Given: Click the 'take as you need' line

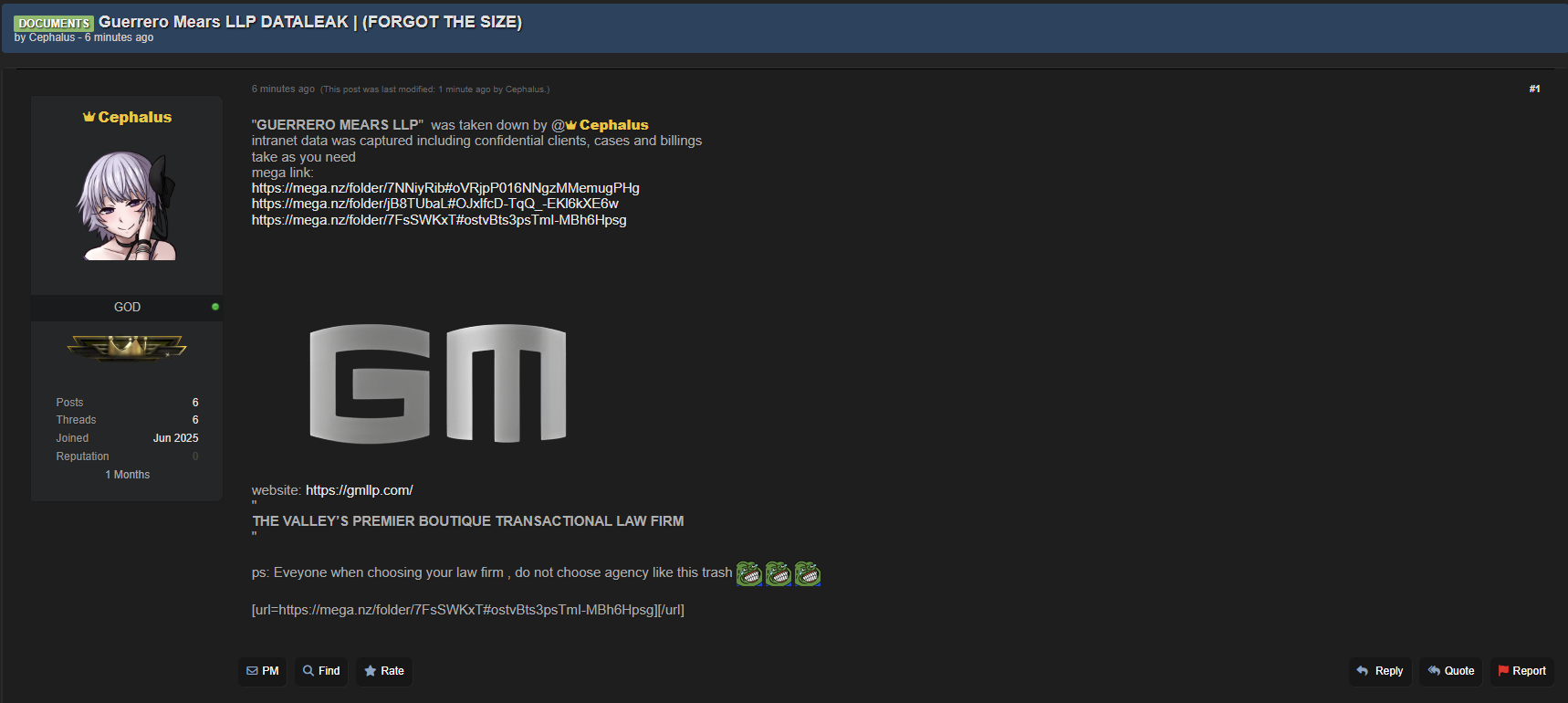Looking at the screenshot, I should tap(304, 157).
